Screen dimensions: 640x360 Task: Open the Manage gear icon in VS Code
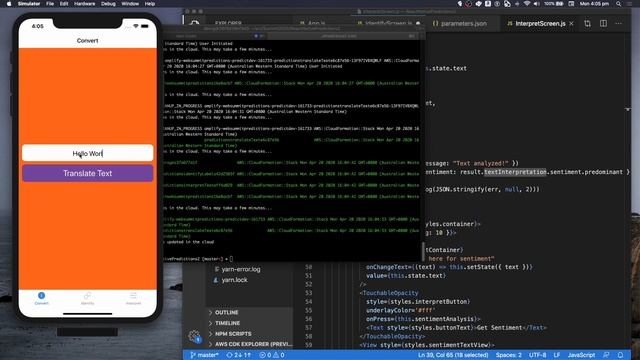(195, 336)
